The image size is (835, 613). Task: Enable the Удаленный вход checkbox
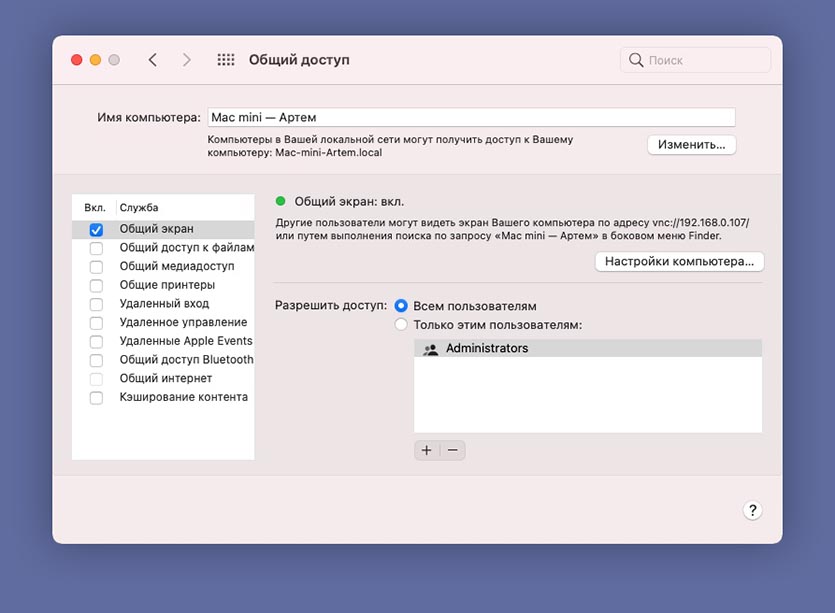pyautogui.click(x=96, y=304)
